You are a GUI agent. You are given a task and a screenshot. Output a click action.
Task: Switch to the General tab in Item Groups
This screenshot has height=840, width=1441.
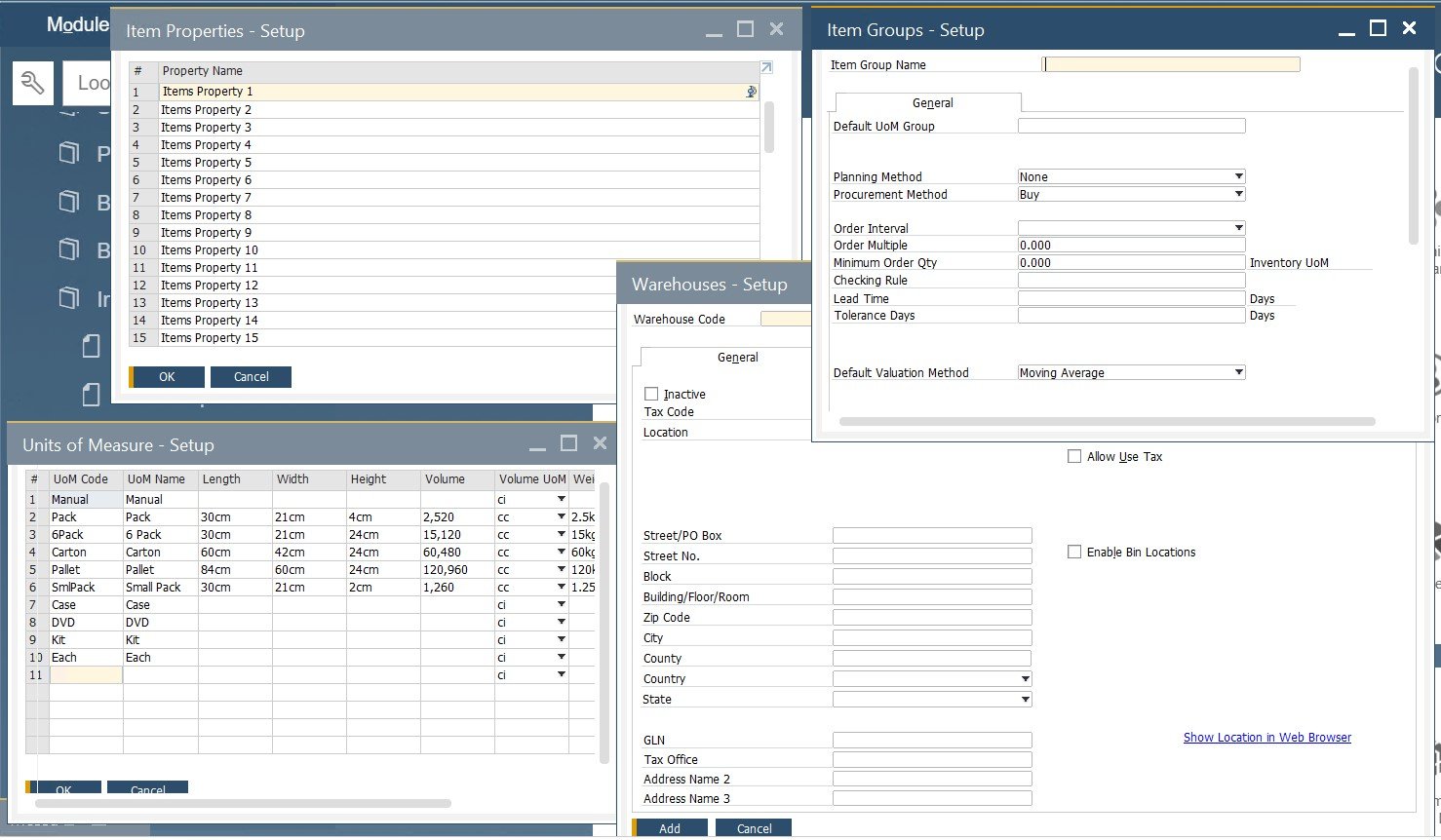(932, 101)
